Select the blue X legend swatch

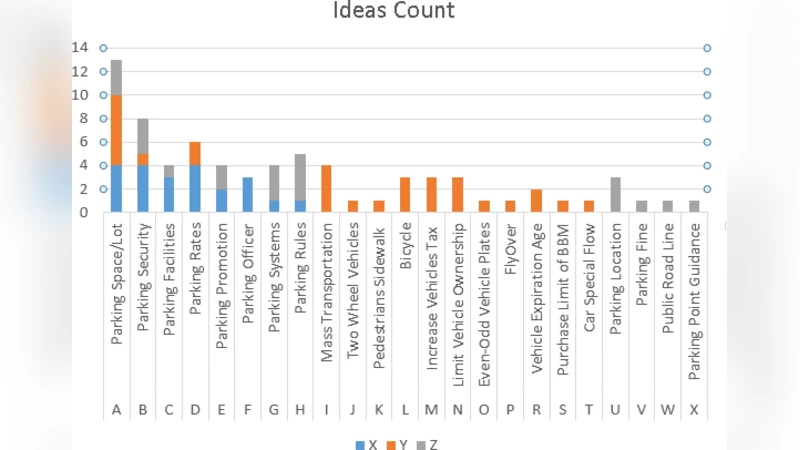click(x=360, y=443)
